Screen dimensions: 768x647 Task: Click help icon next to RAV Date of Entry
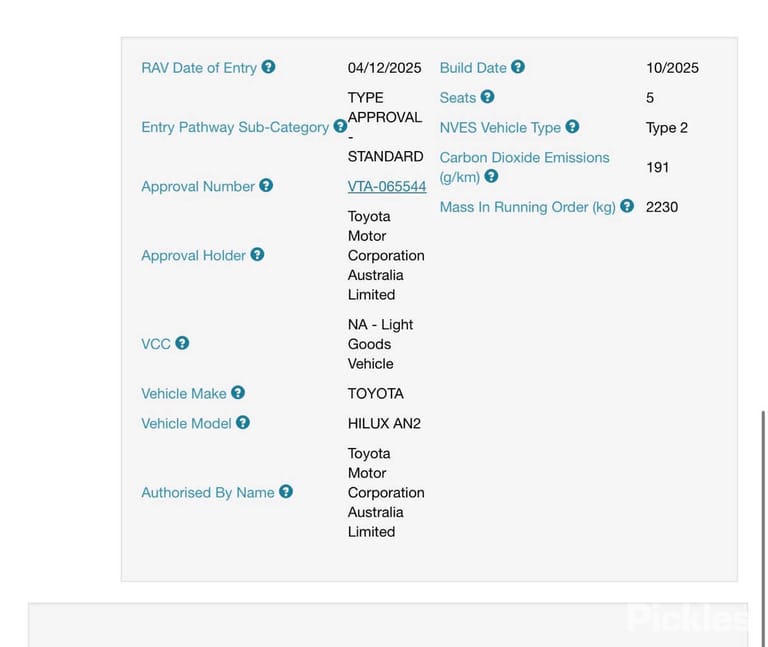268,67
